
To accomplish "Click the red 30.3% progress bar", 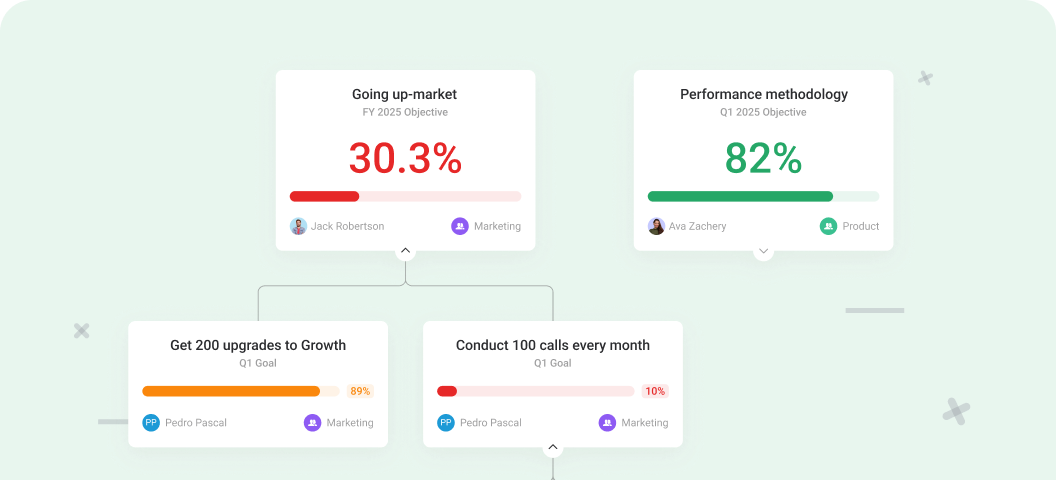I will (405, 196).
